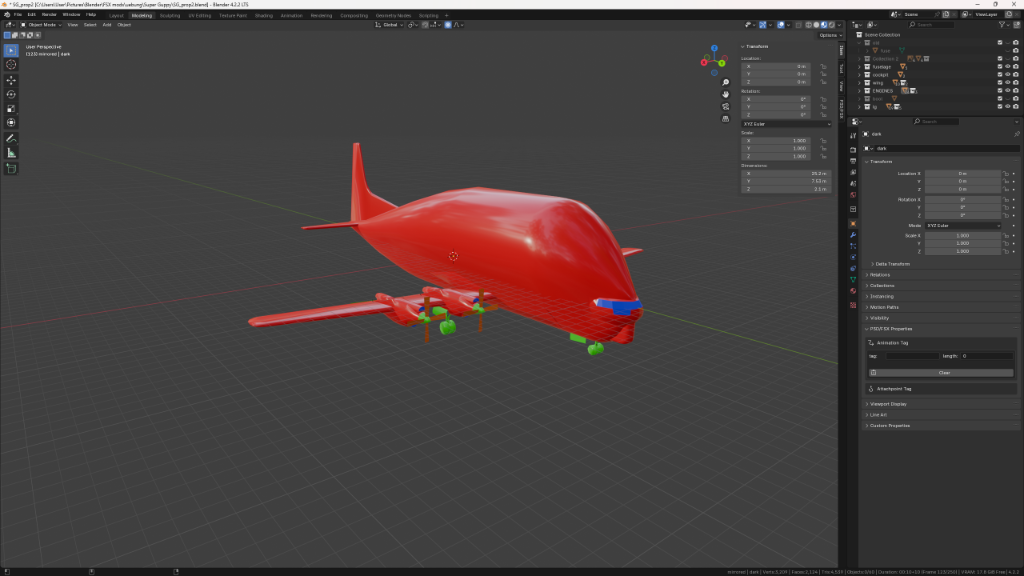
Task: Expand the Viewport Display panel
Action: coord(890,404)
